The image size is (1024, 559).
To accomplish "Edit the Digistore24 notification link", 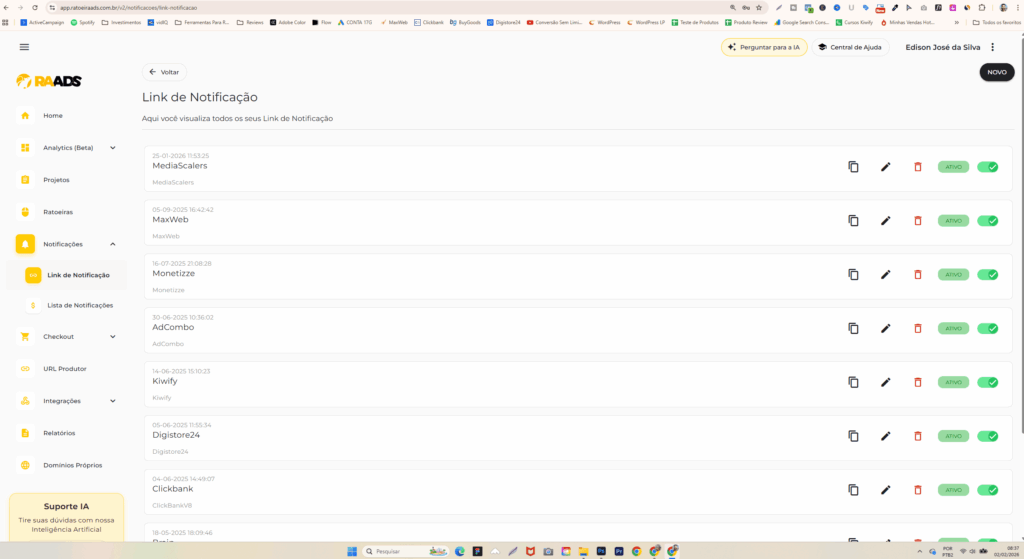I will pos(886,436).
